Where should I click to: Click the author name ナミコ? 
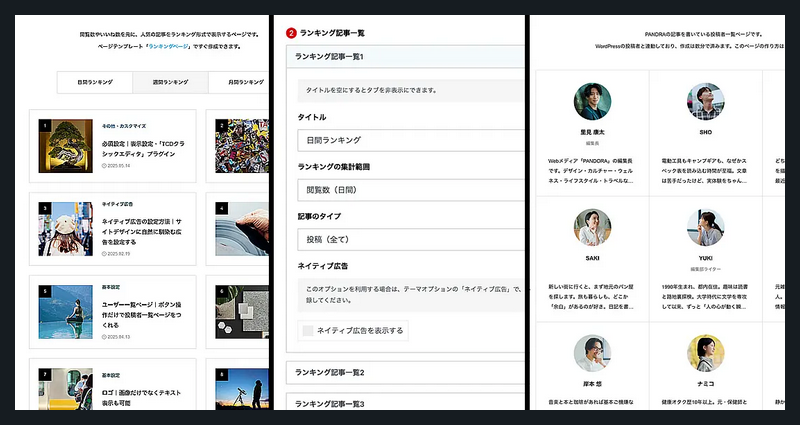click(x=706, y=384)
